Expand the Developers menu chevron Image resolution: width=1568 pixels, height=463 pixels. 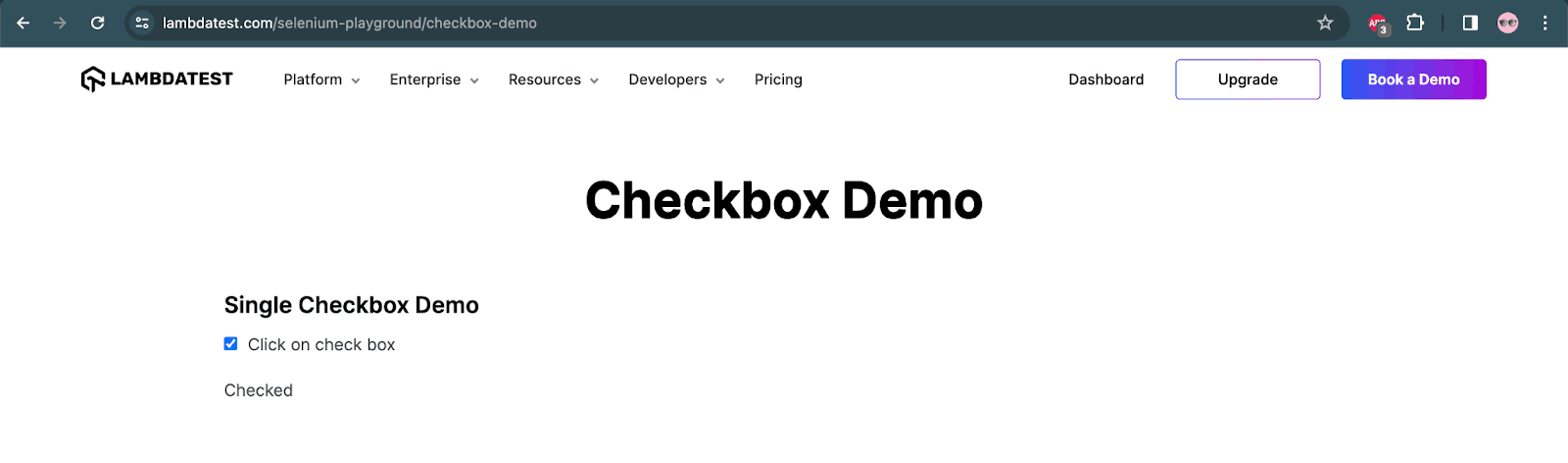pos(720,80)
